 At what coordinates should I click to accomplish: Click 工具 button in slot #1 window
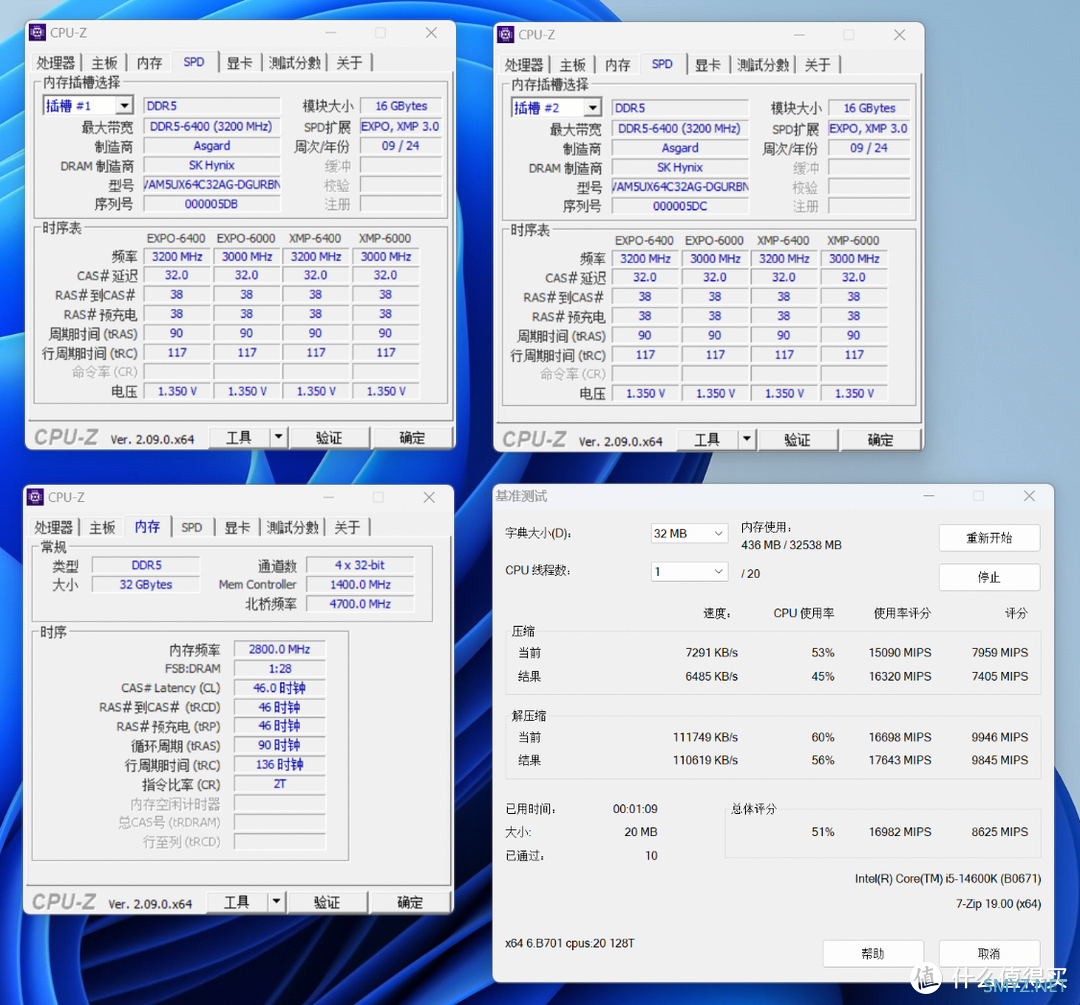tap(239, 437)
